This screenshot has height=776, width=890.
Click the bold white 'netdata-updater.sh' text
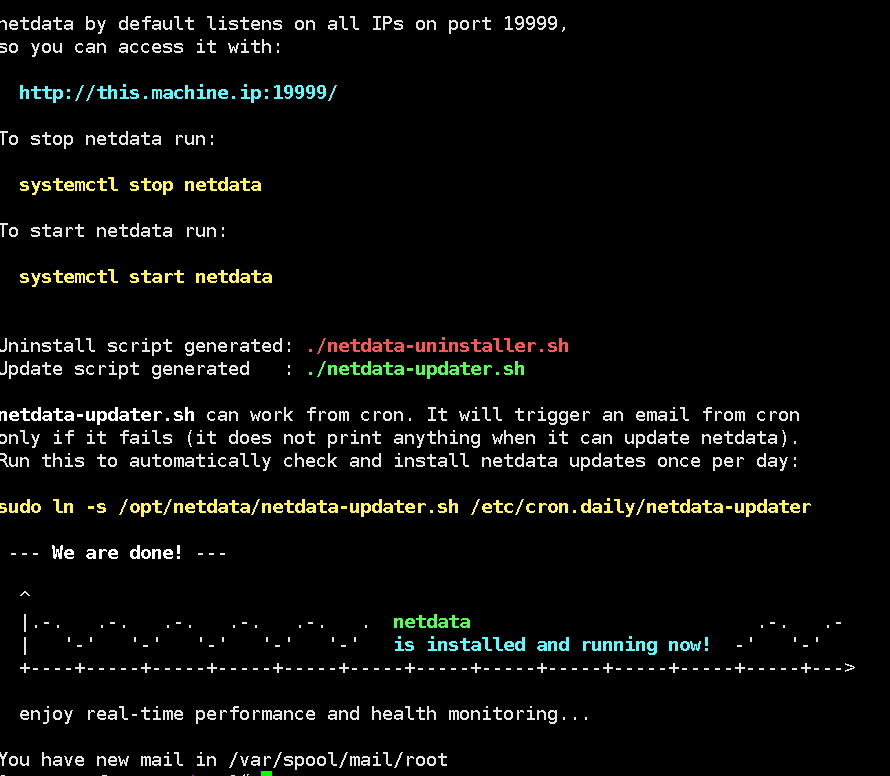tap(97, 415)
